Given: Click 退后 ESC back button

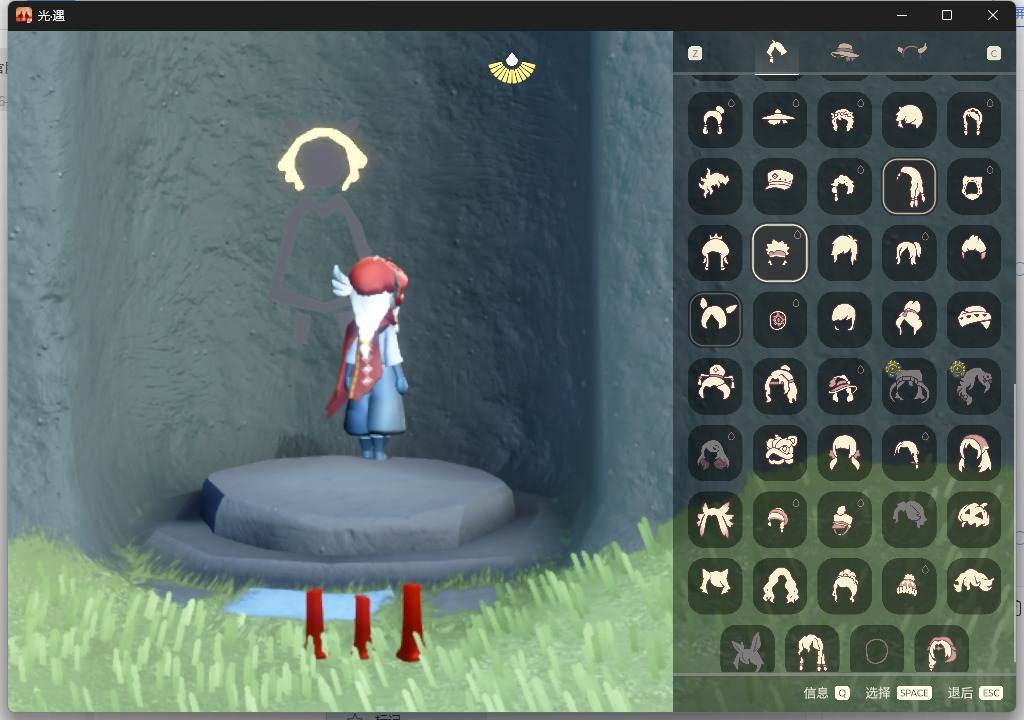Looking at the screenshot, I should [x=974, y=693].
